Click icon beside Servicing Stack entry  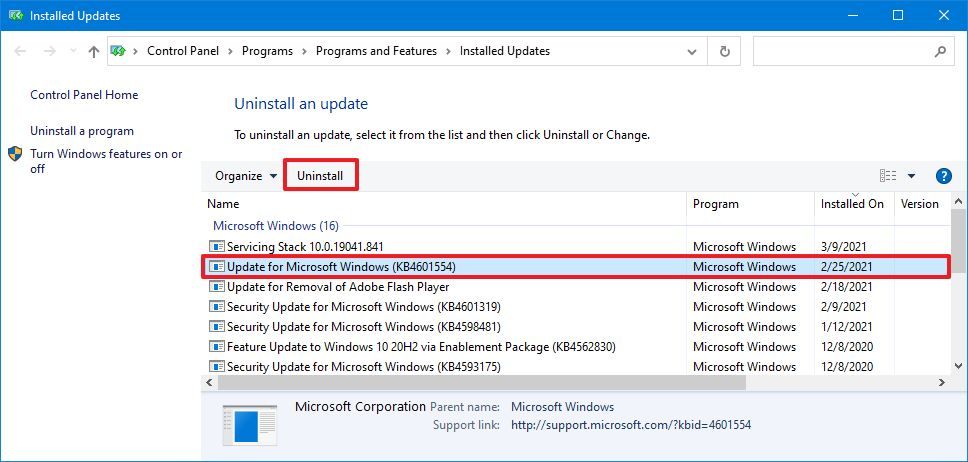point(217,246)
